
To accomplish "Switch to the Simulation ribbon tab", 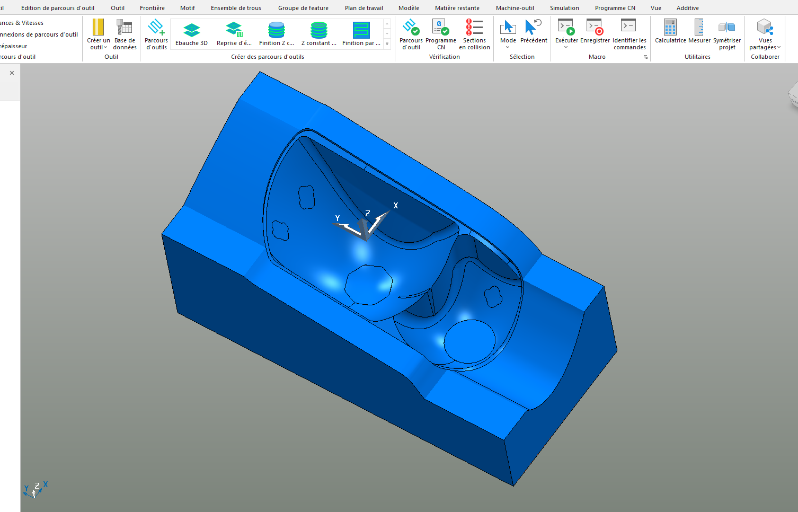I will point(564,7).
